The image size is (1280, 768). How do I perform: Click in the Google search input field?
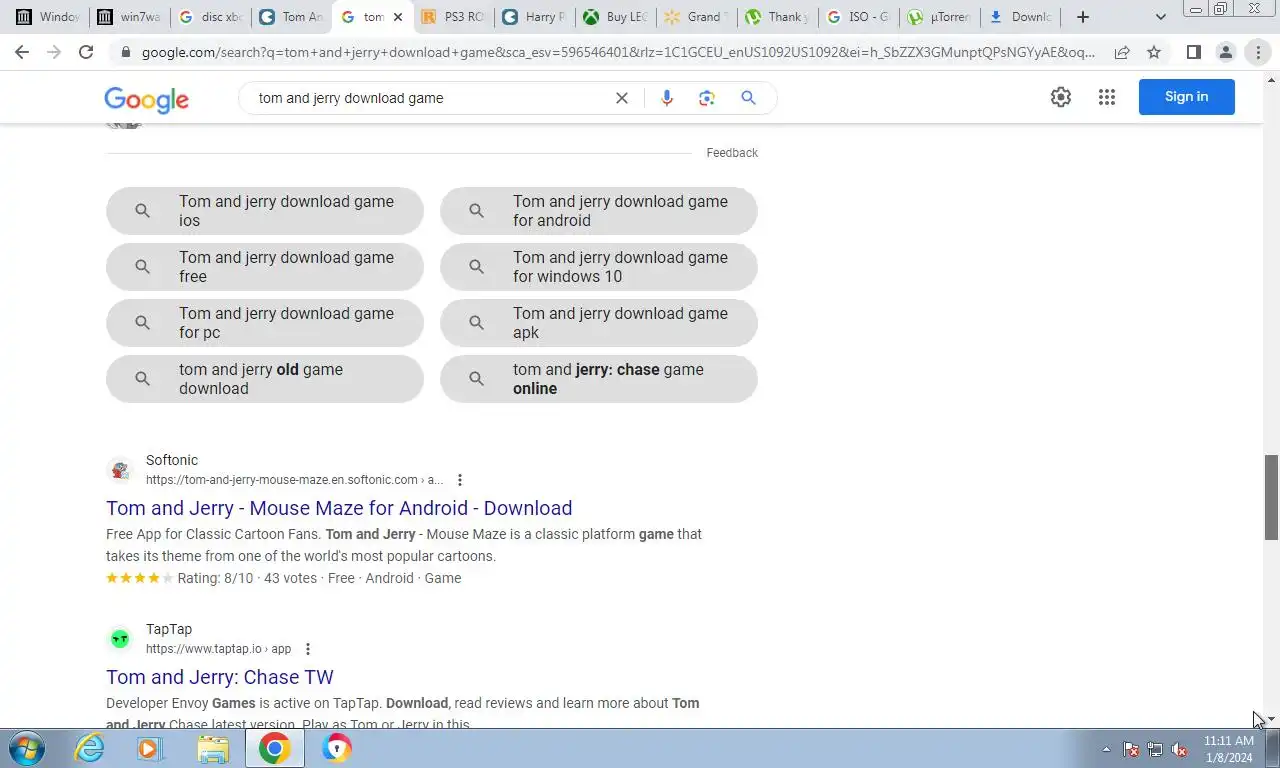[430, 98]
